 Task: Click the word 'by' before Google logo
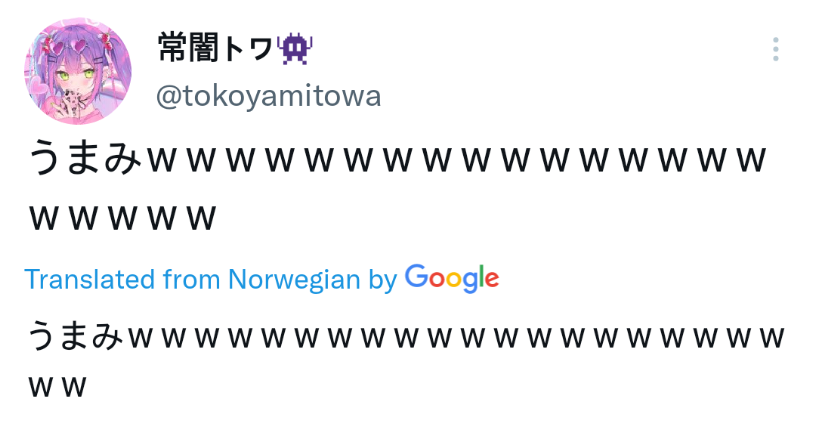pos(382,280)
